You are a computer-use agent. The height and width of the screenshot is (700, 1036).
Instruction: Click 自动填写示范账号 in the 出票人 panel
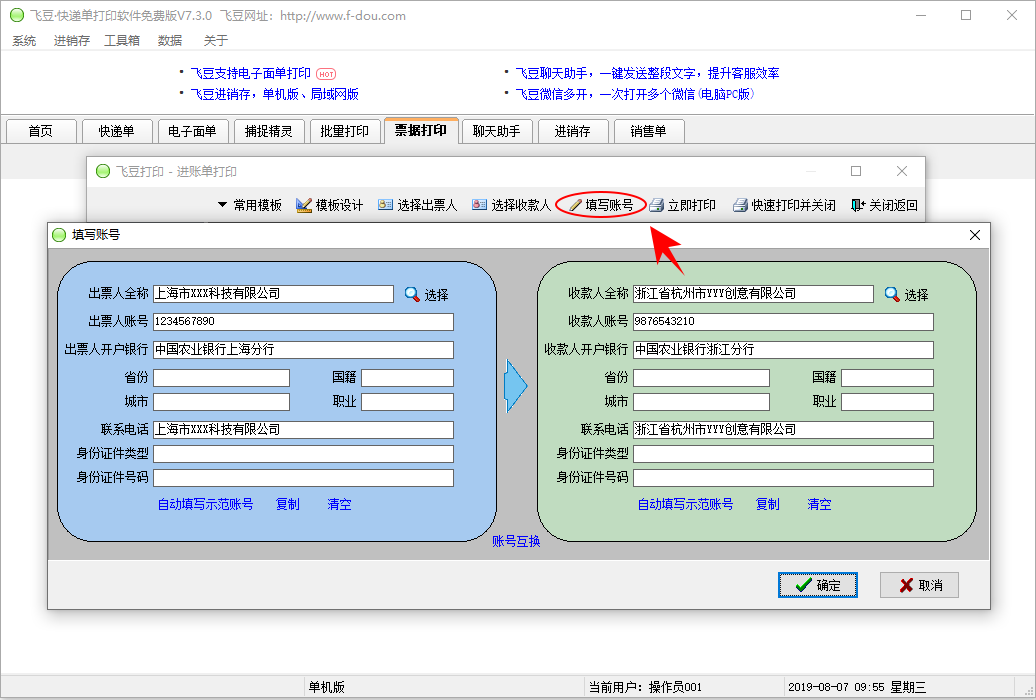click(x=205, y=504)
